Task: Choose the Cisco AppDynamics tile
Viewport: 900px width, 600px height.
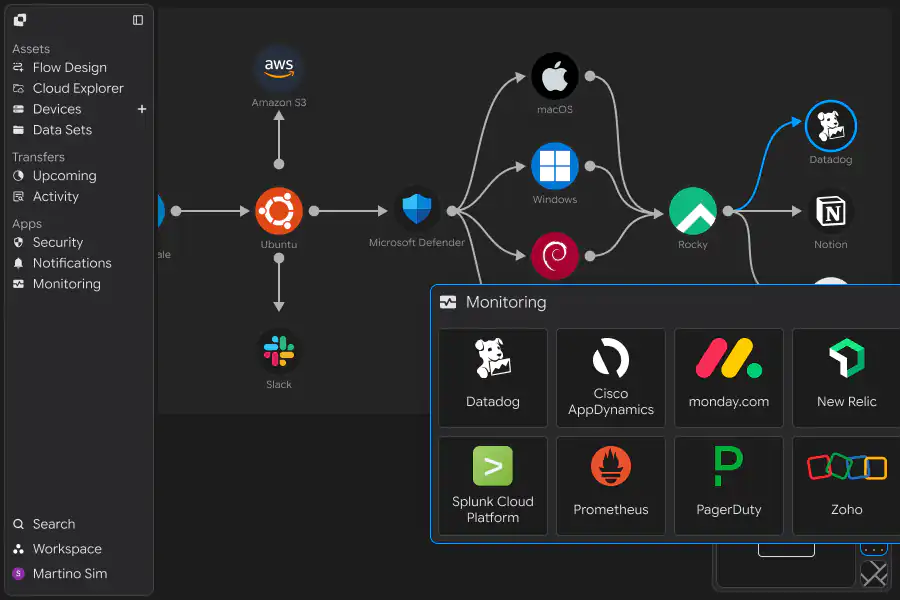Action: pos(611,378)
